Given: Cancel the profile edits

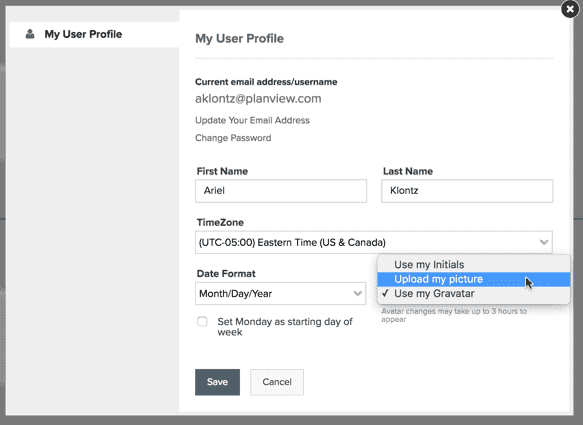Looking at the screenshot, I should [x=277, y=382].
